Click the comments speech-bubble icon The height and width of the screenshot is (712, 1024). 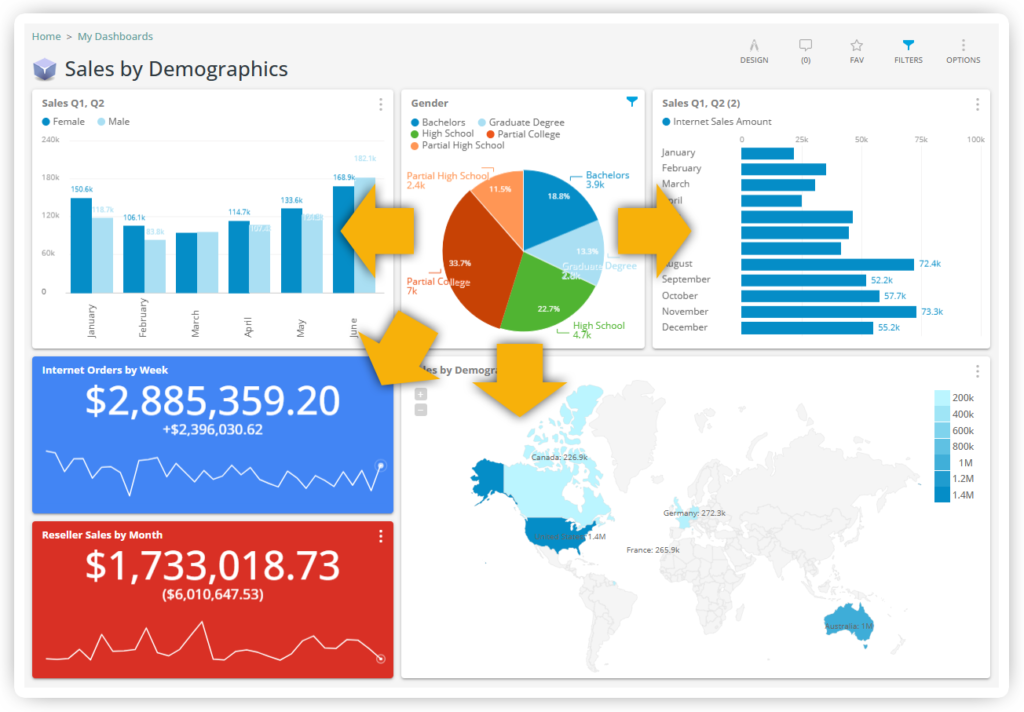coord(805,50)
